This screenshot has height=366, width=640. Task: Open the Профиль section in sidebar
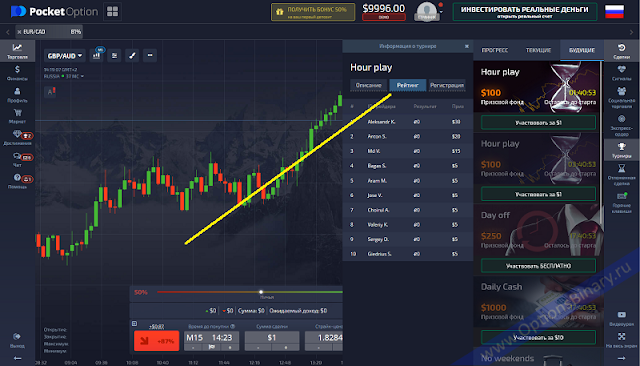pos(17,95)
